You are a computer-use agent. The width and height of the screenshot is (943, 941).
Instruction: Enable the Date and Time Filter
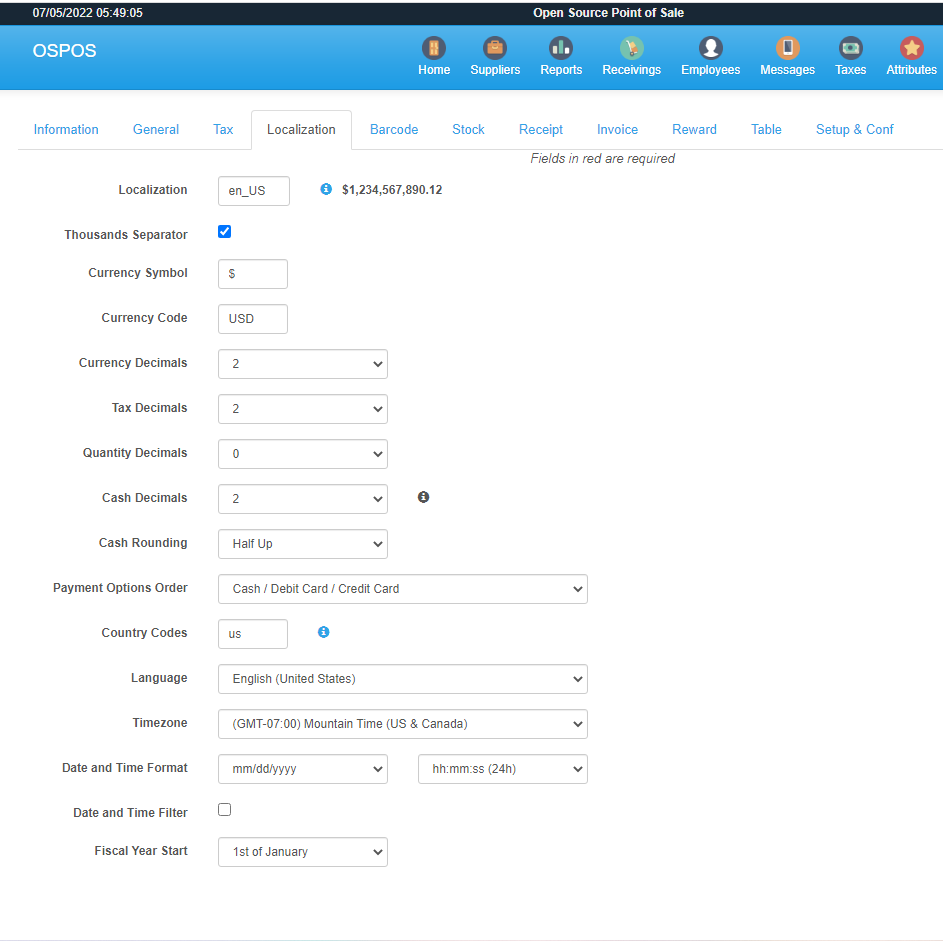224,809
